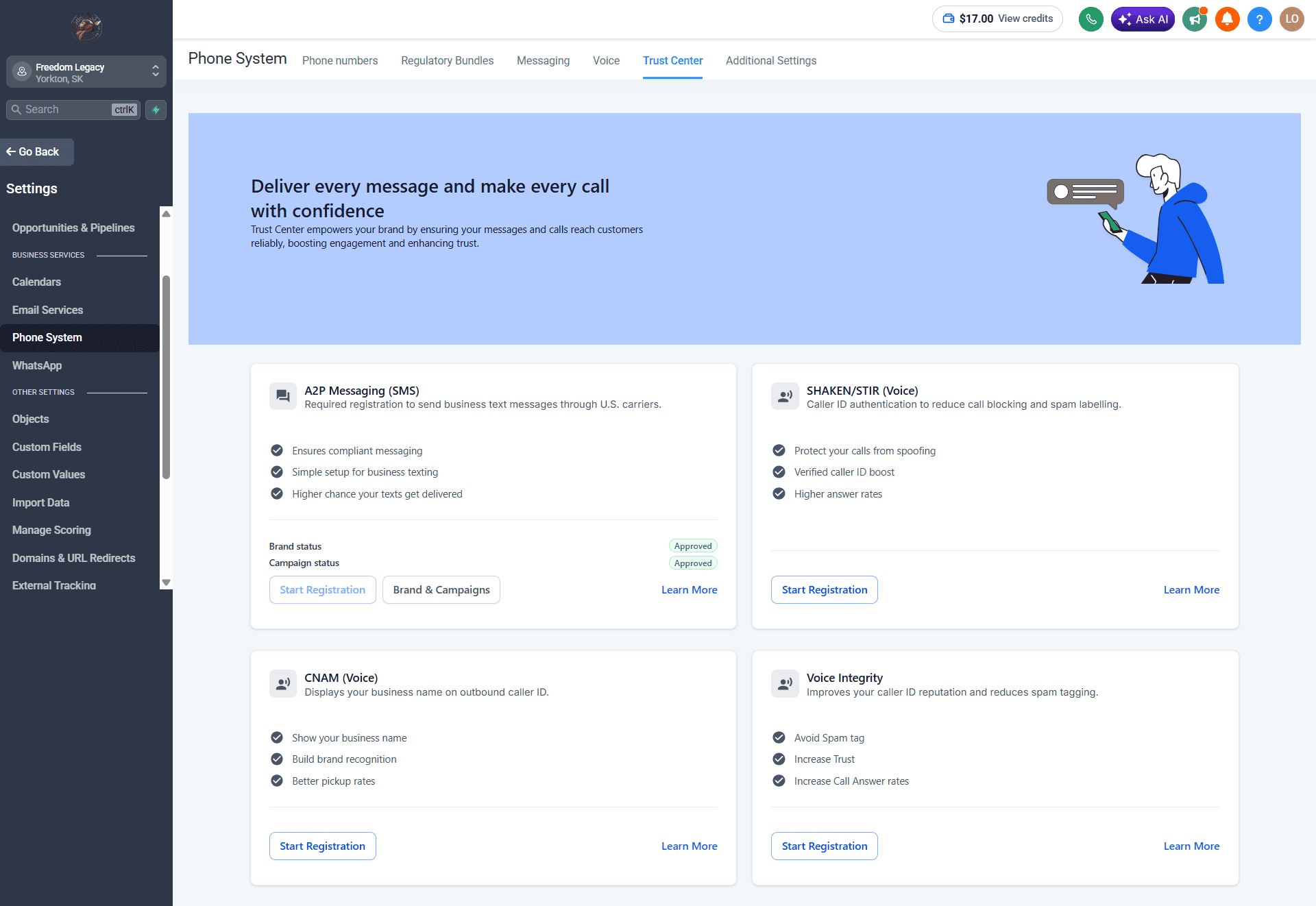Click Learn More on SHAKEN/STIR card
This screenshot has width=1316, height=906.
tap(1191, 589)
